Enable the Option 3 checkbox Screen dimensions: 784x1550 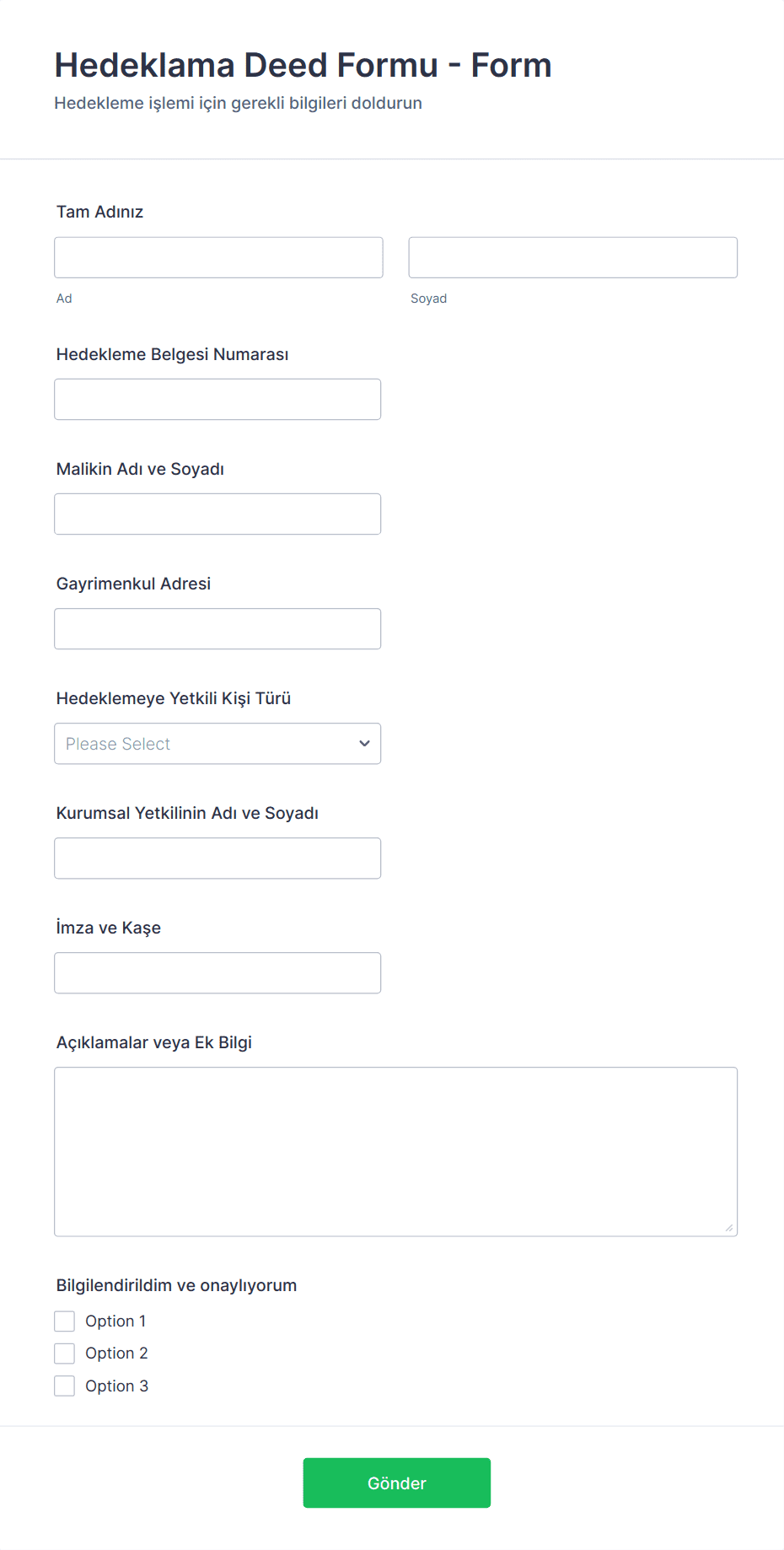pyautogui.click(x=65, y=1386)
